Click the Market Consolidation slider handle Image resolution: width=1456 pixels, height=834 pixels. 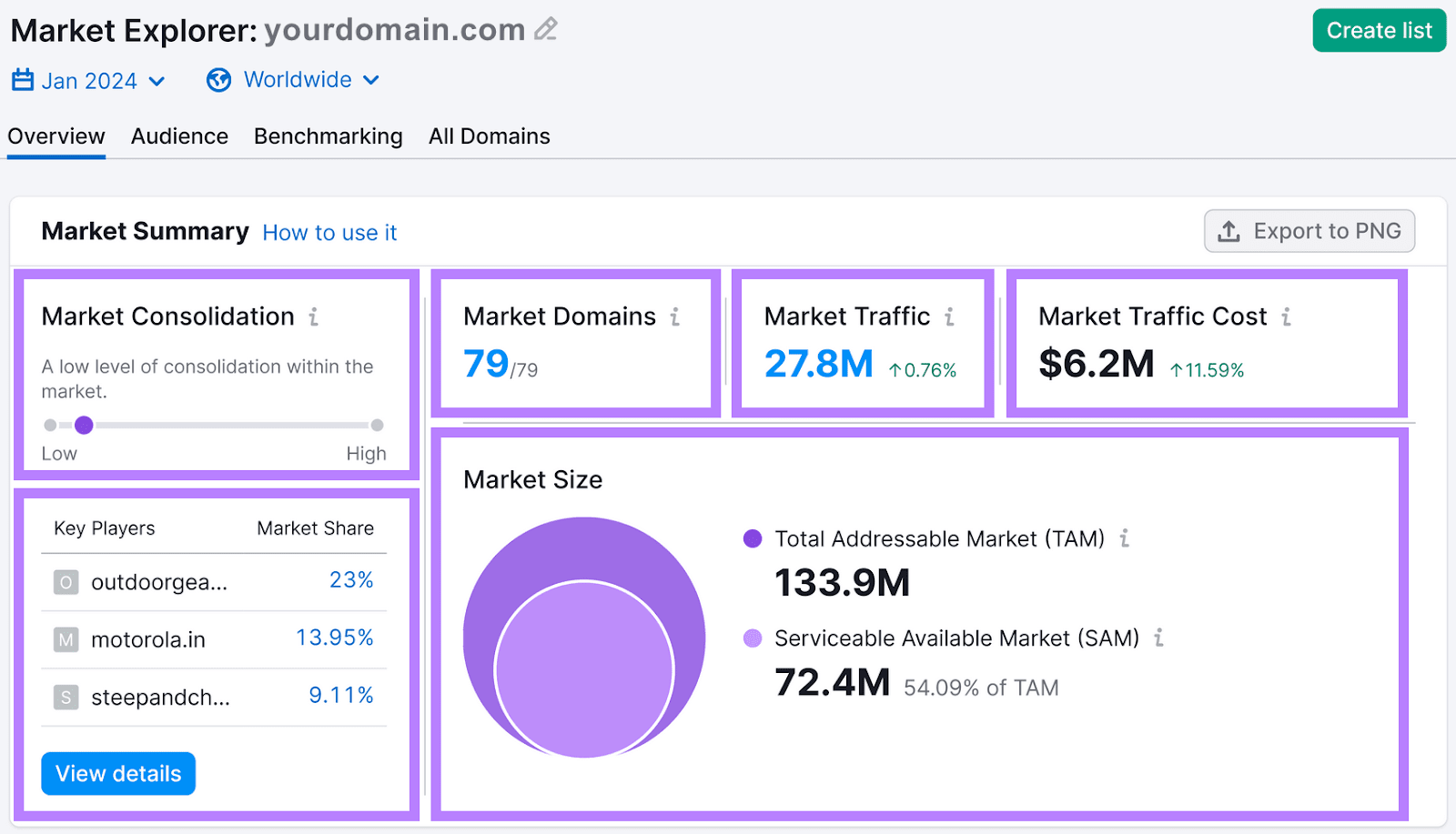[84, 425]
